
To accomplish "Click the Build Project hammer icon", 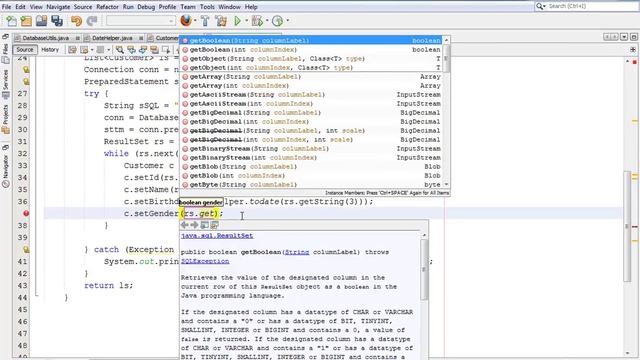I will click(x=205, y=21).
